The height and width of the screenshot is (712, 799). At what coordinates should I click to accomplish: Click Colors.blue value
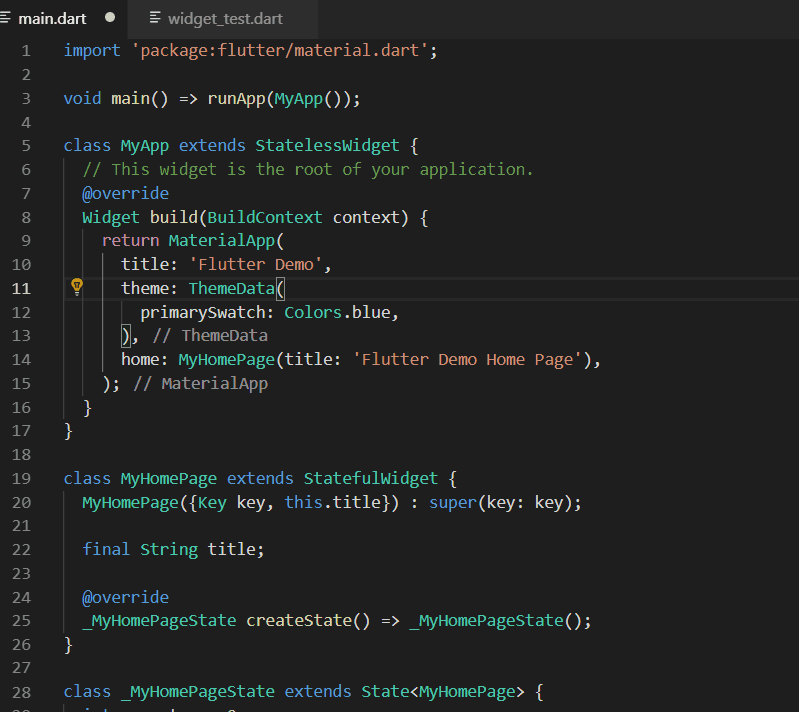click(337, 312)
